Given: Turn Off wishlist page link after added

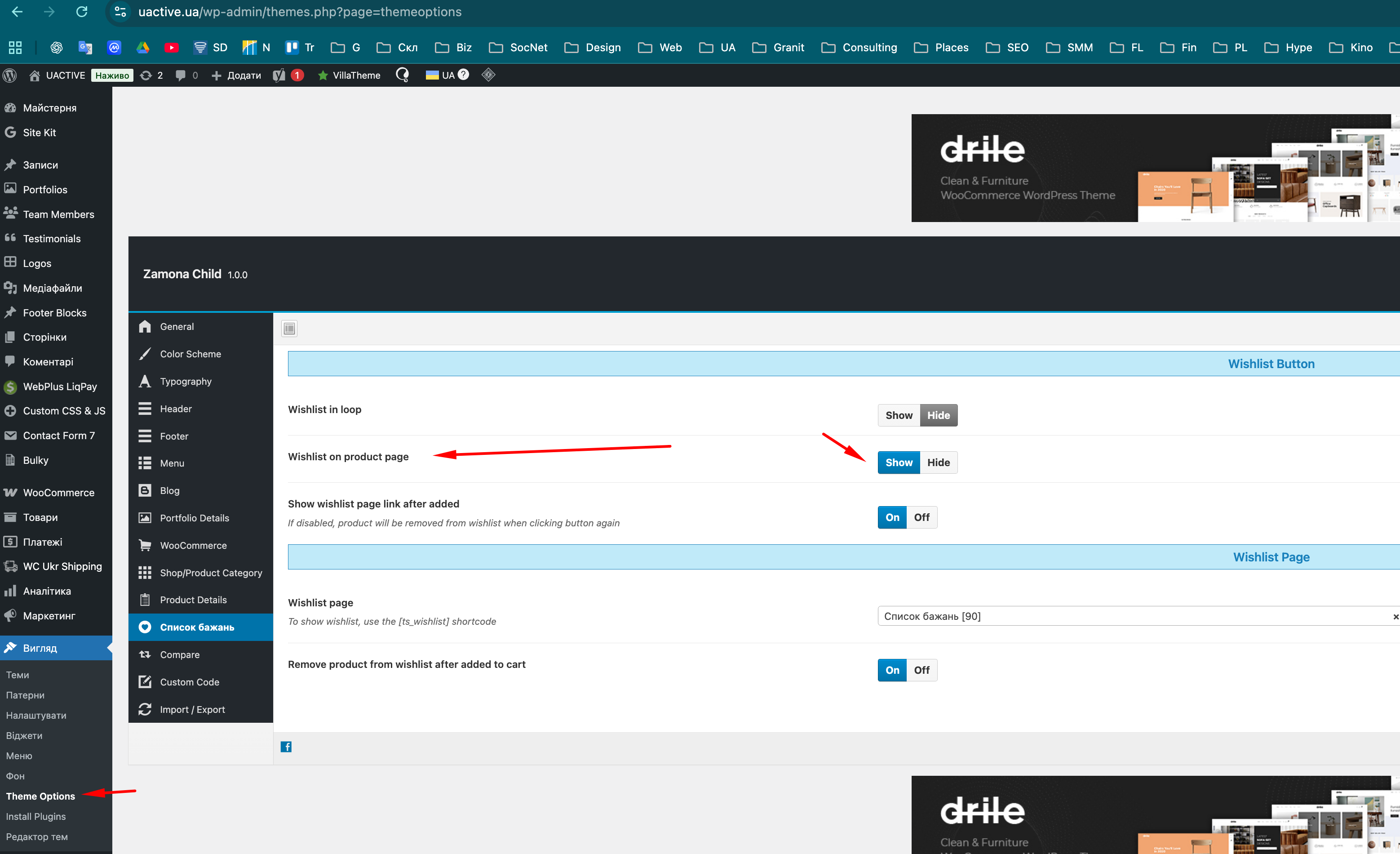Looking at the screenshot, I should coord(921,517).
